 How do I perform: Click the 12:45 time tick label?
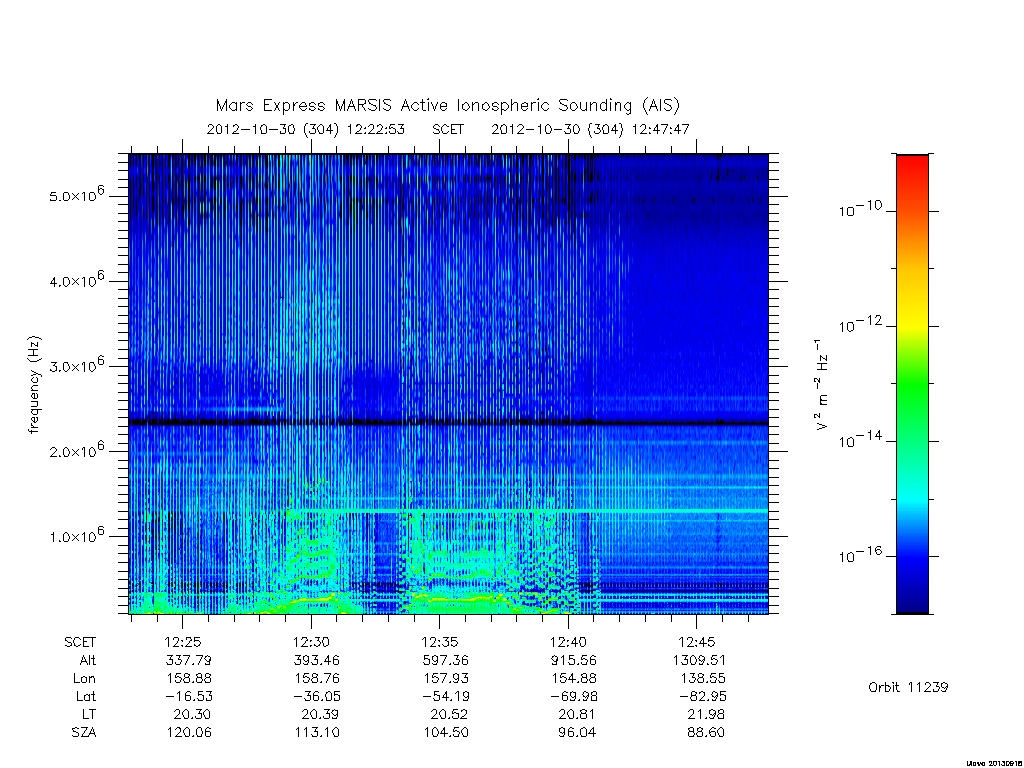[x=696, y=642]
